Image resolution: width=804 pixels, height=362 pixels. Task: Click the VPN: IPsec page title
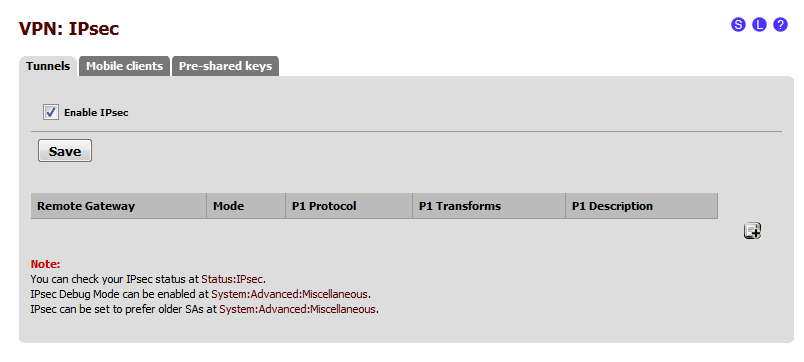click(x=69, y=29)
